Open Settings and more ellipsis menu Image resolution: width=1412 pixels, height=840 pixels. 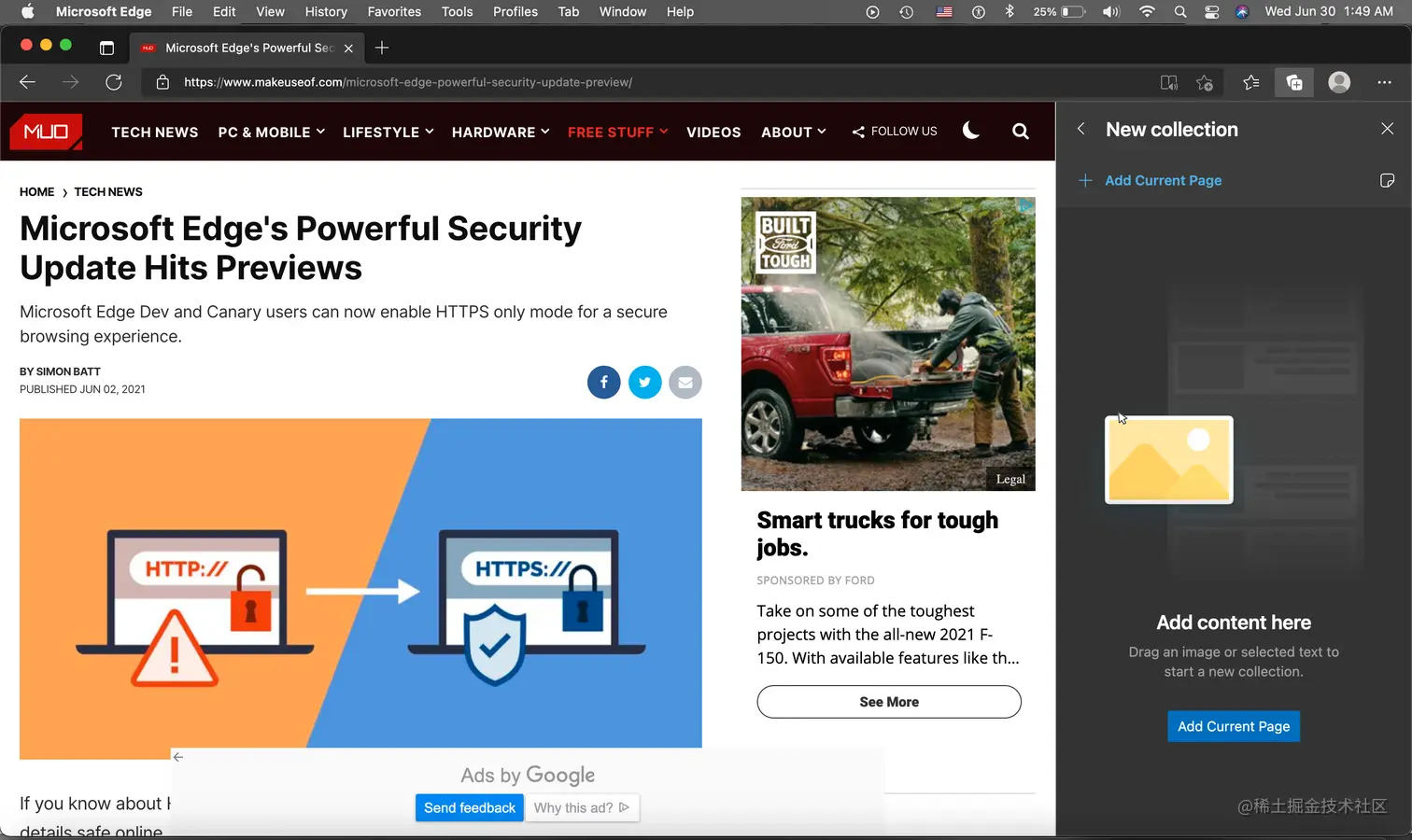[1384, 82]
